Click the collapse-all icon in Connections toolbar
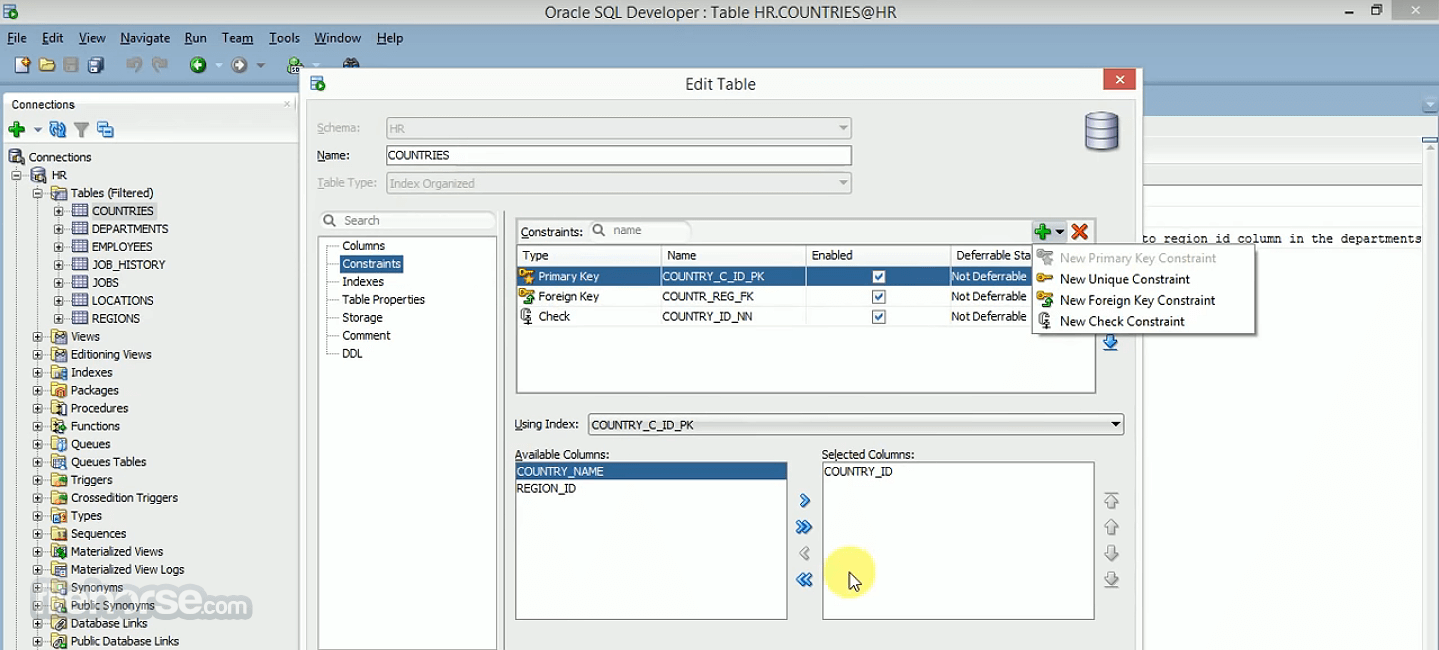The image size is (1439, 650). [x=105, y=129]
